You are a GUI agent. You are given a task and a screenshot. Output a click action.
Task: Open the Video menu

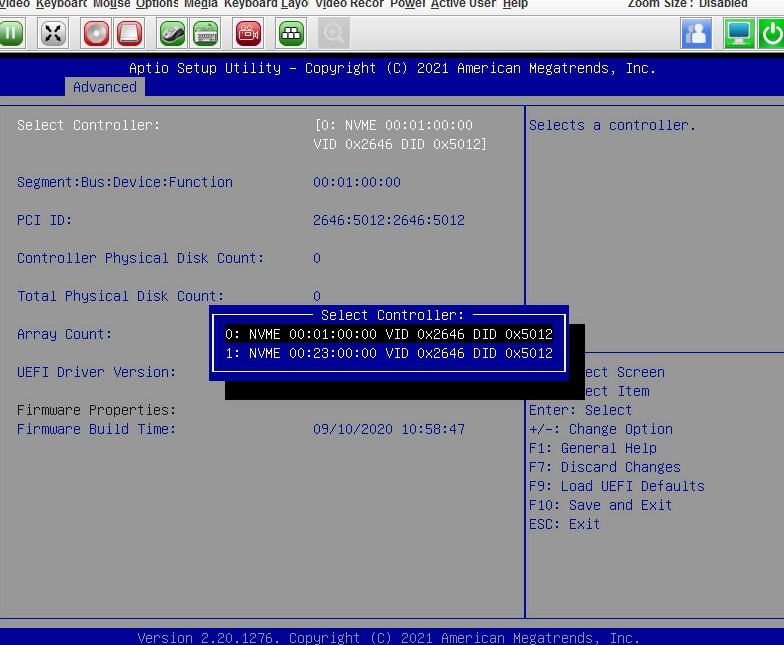point(14,4)
